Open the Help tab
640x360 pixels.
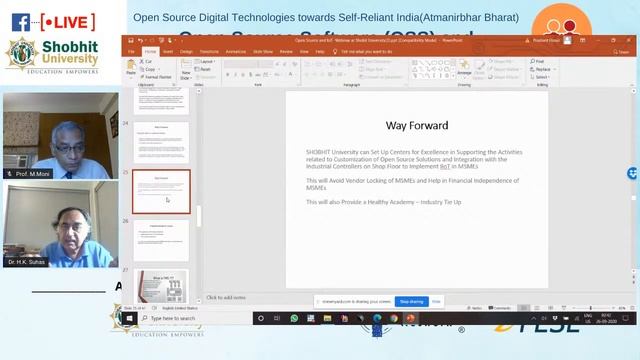tap(320, 52)
